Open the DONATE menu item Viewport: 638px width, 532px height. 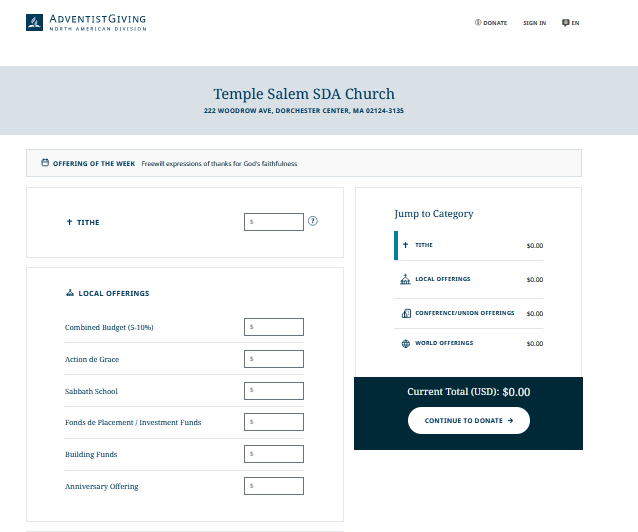tap(491, 23)
